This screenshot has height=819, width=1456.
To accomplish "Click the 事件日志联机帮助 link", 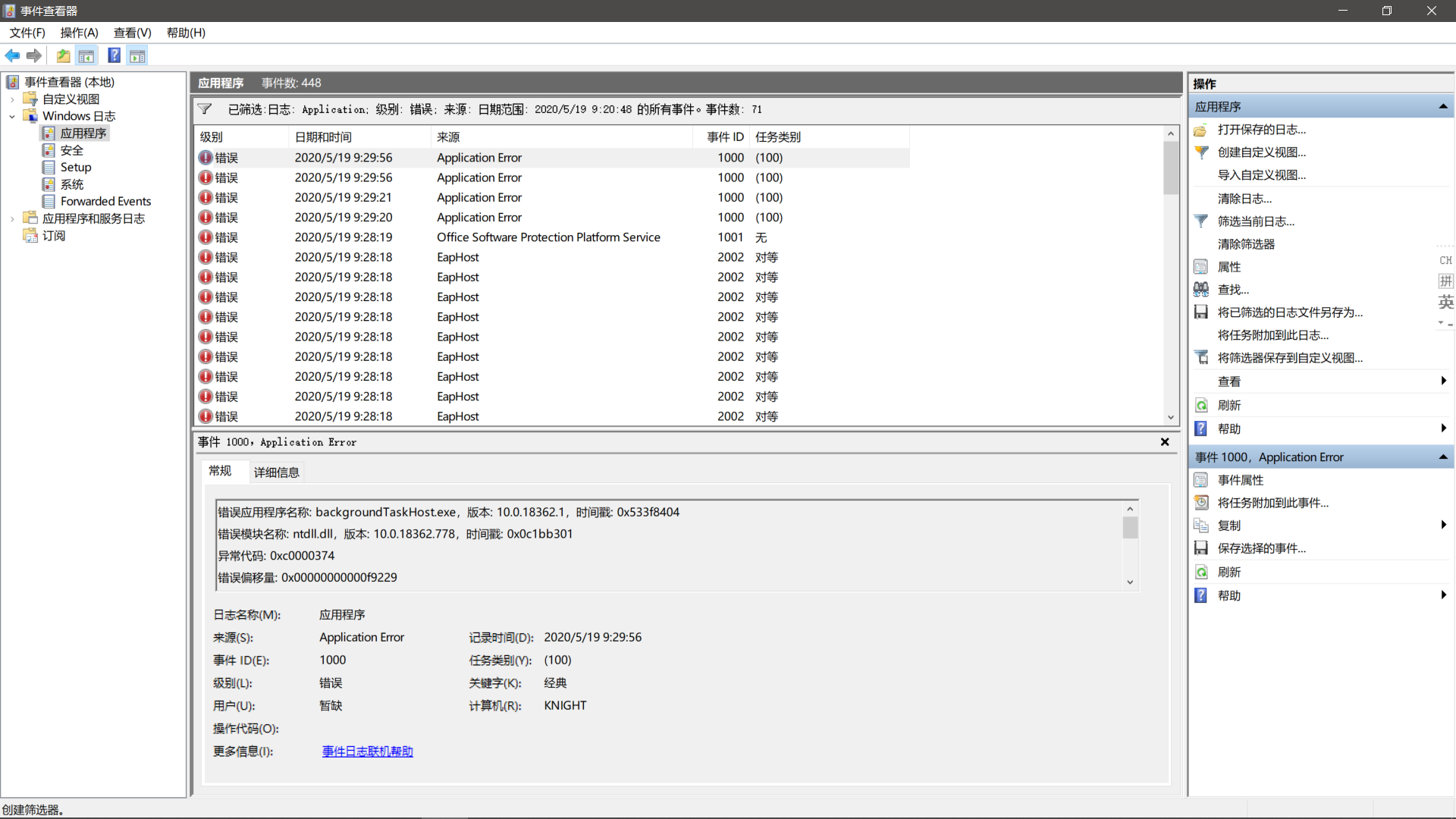I will (x=367, y=751).
